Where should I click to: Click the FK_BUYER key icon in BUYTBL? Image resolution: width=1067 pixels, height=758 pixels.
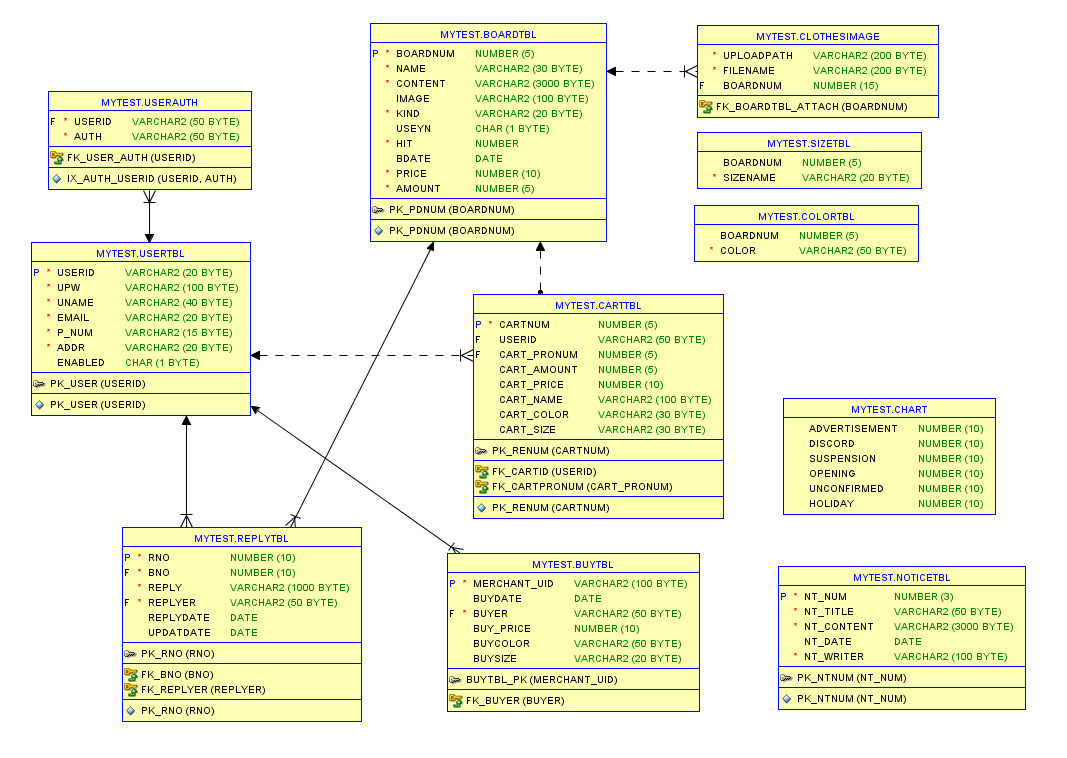tap(457, 700)
